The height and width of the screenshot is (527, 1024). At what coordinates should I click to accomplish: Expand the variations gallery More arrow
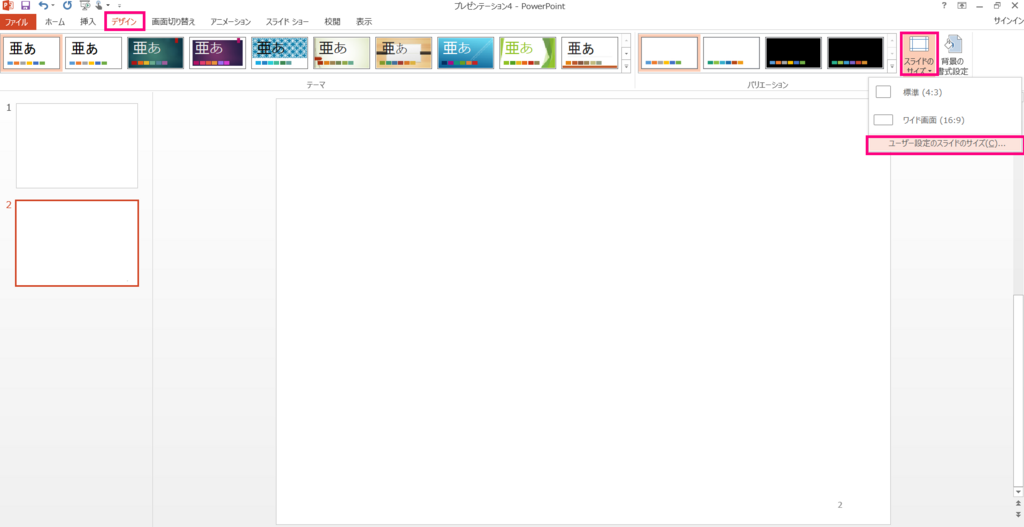[x=892, y=66]
